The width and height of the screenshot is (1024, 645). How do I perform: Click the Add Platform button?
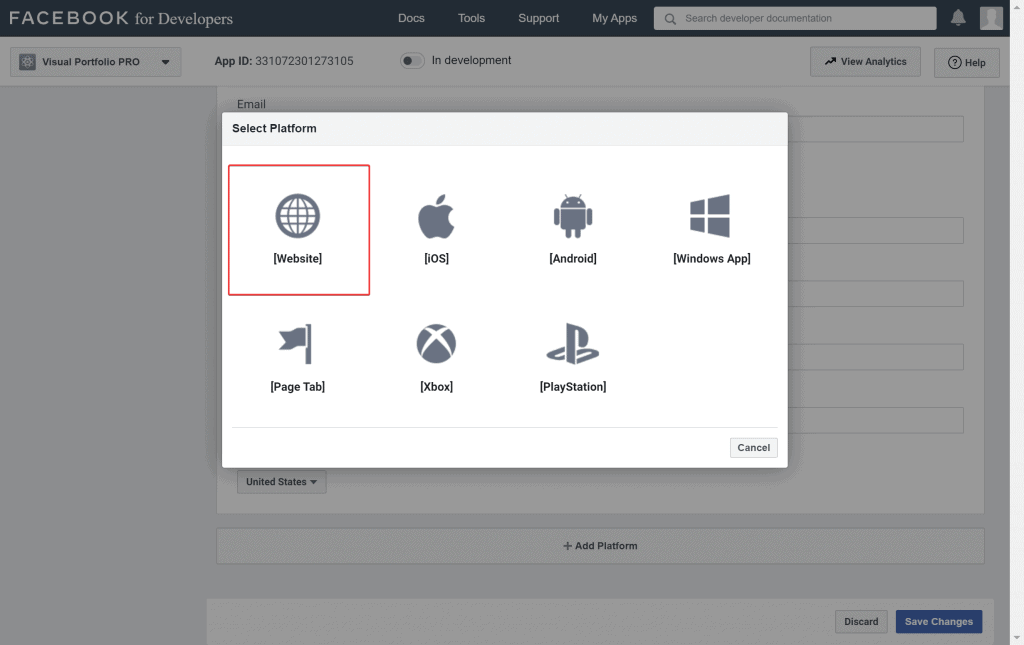(600, 546)
